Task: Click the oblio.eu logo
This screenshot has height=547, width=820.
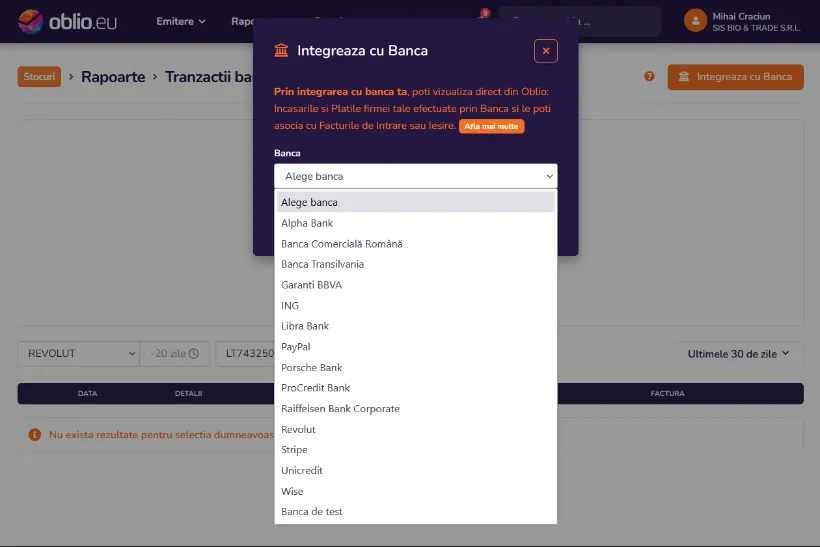Action: pyautogui.click(x=67, y=21)
